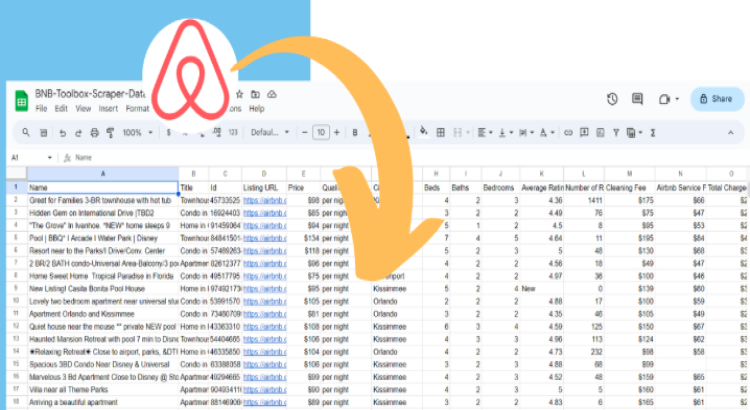750x410 pixels.
Task: Select cell 'Villa near all Theme Parks'
Action: point(102,389)
